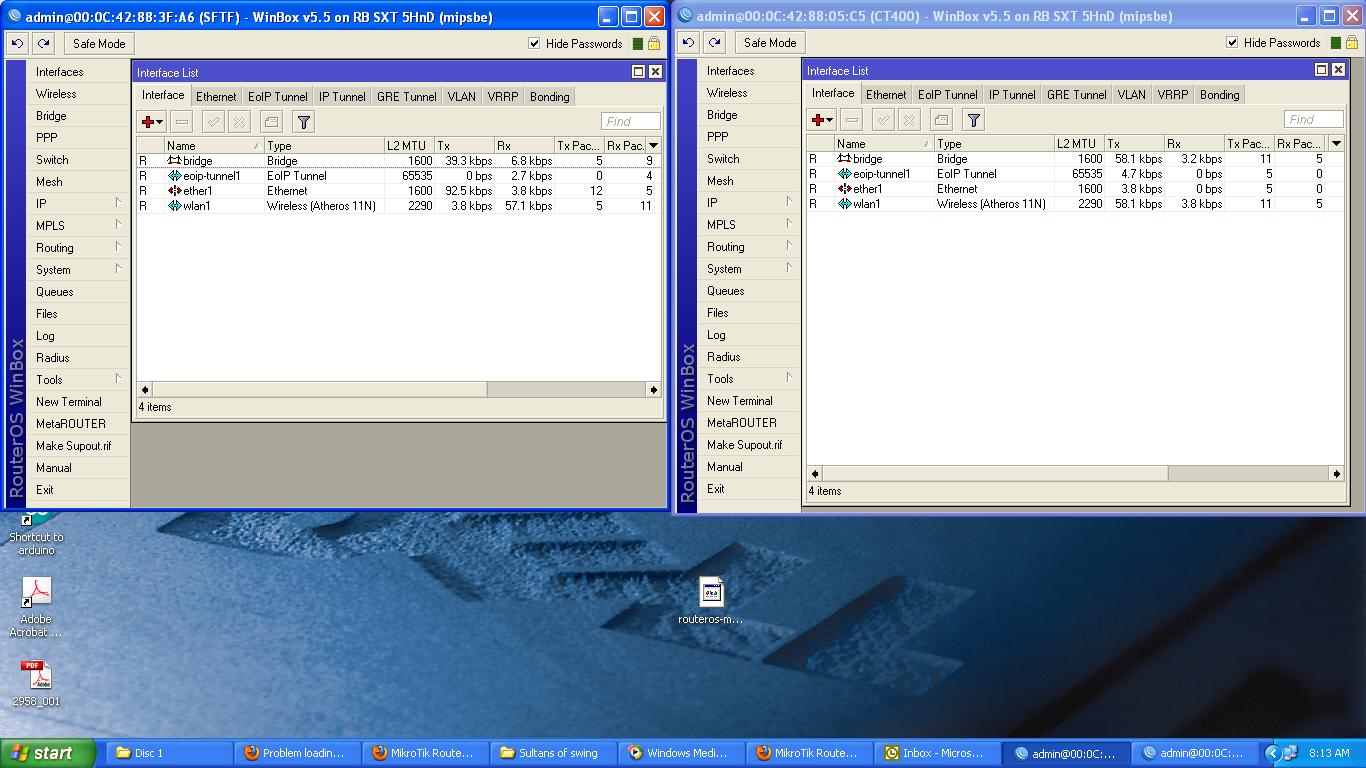
Task: Open the Windows Start menu
Action: click(48, 753)
